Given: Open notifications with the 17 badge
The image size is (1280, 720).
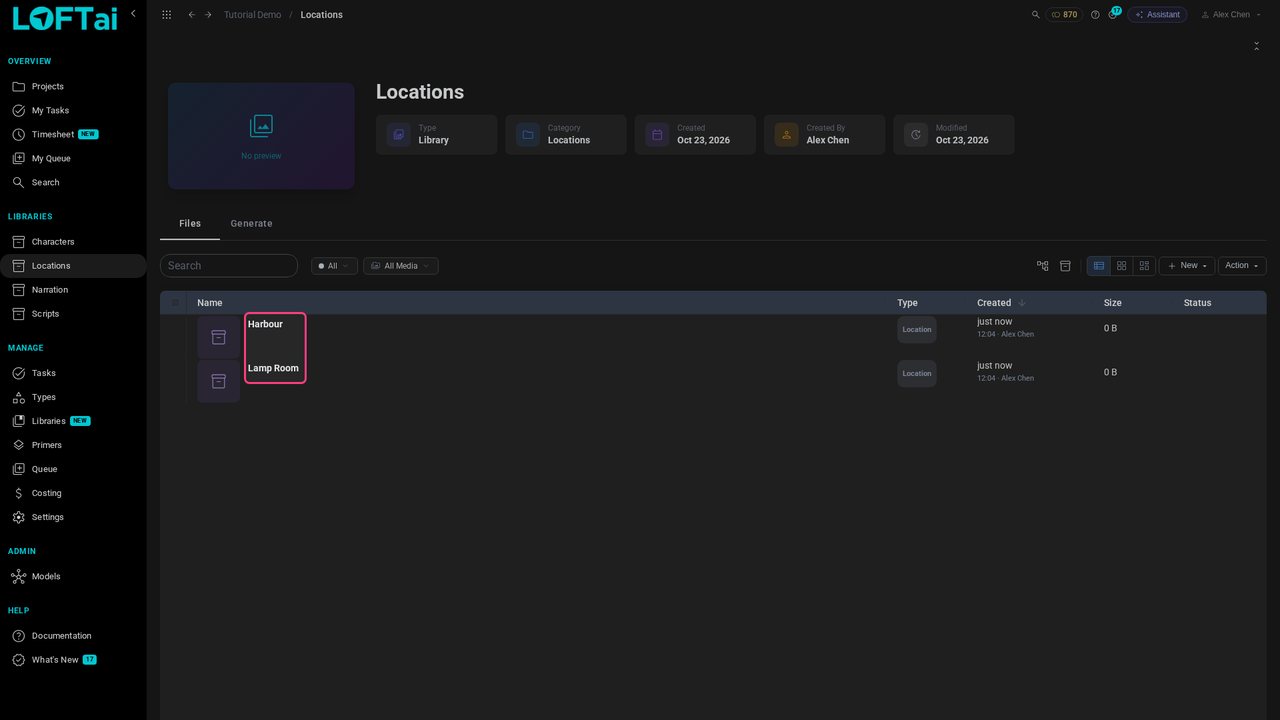Looking at the screenshot, I should [1113, 14].
